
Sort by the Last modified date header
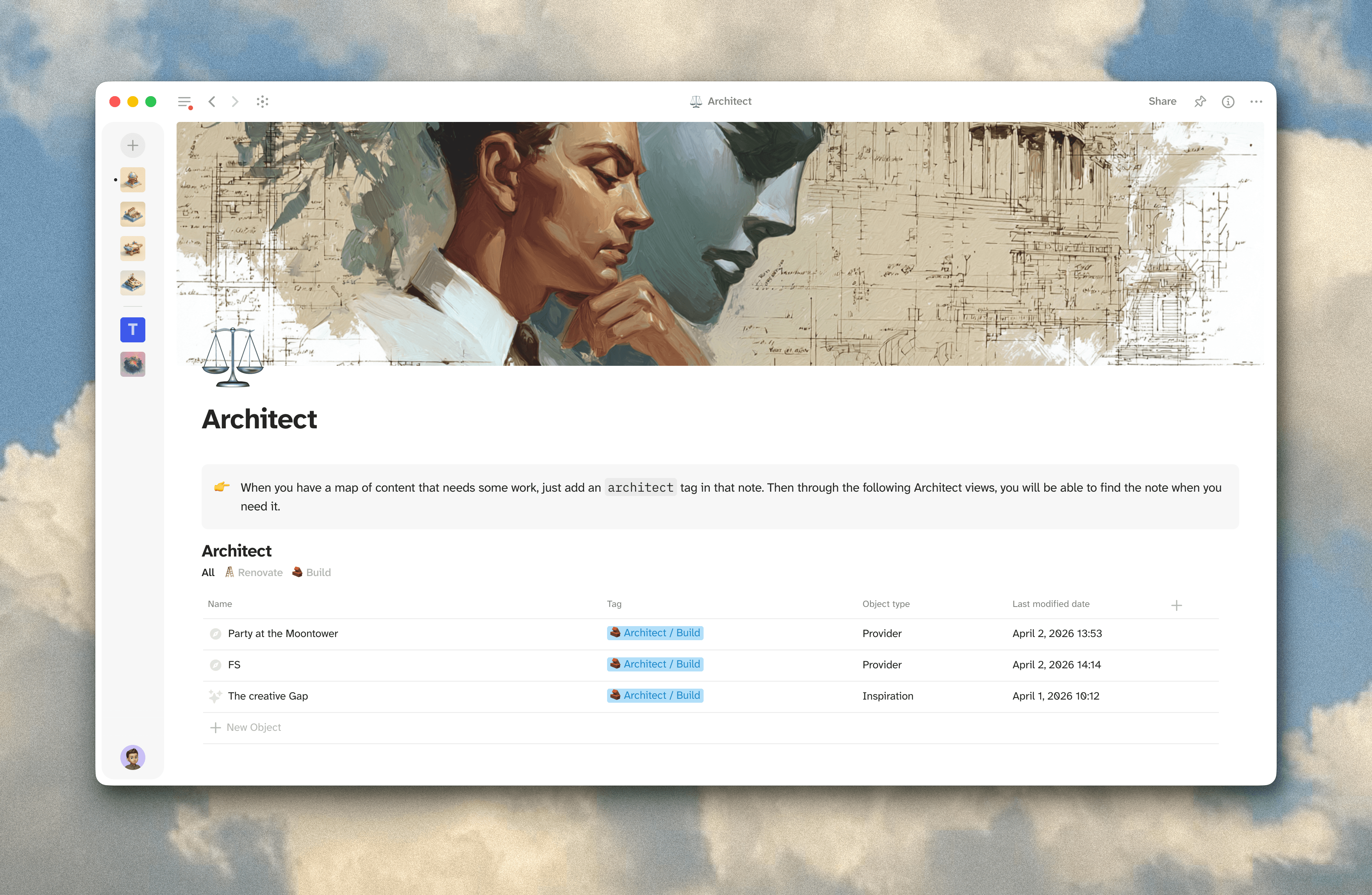pos(1050,604)
